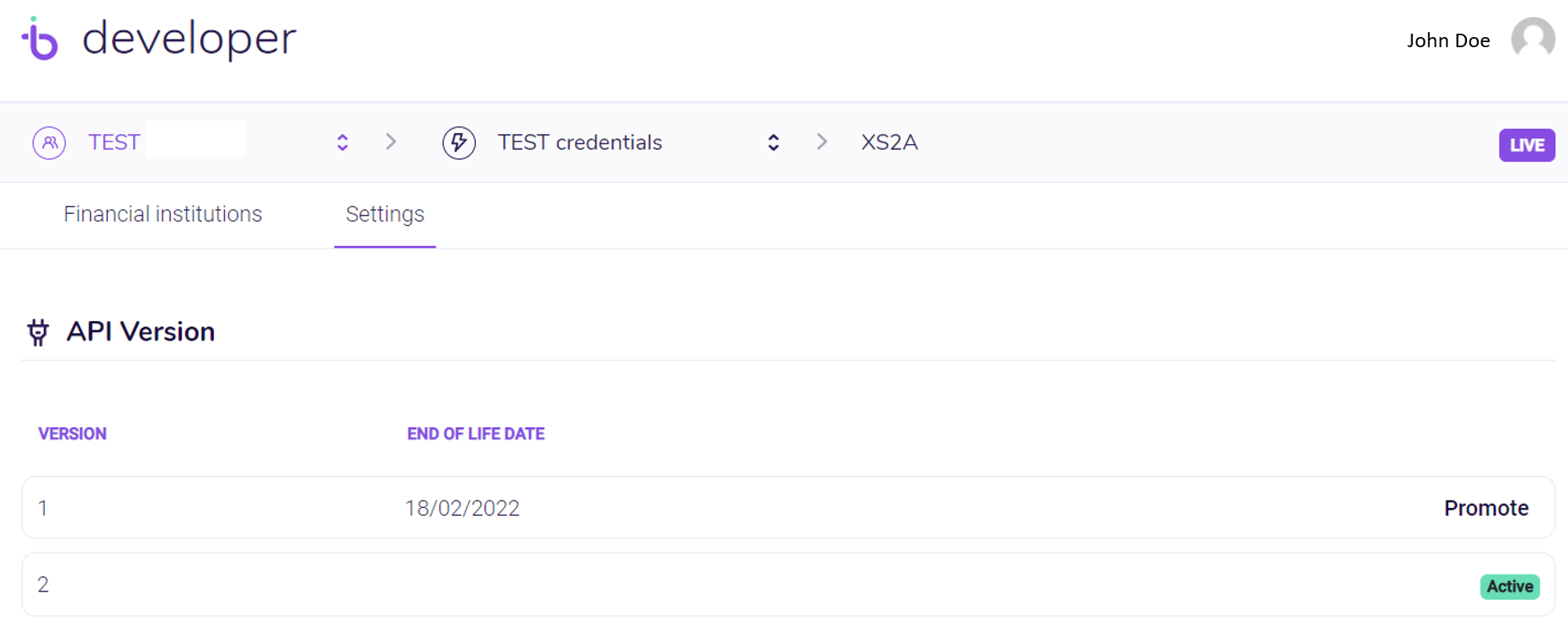Click the END OF LIFE DATE header
This screenshot has width=1568, height=631.
point(476,434)
